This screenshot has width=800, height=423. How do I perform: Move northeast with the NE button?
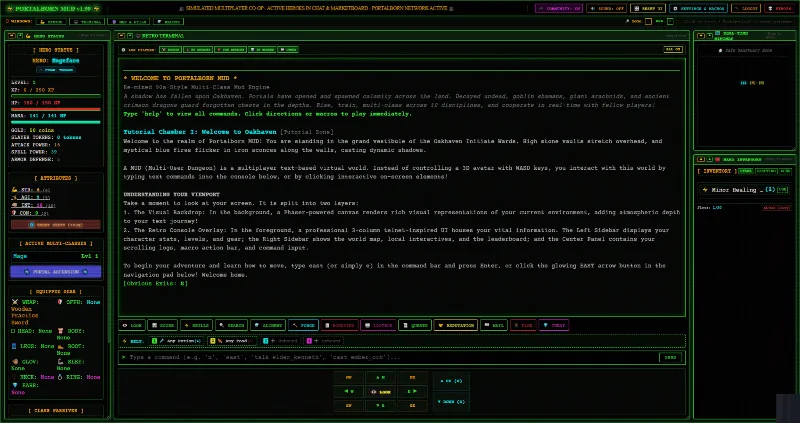point(412,378)
